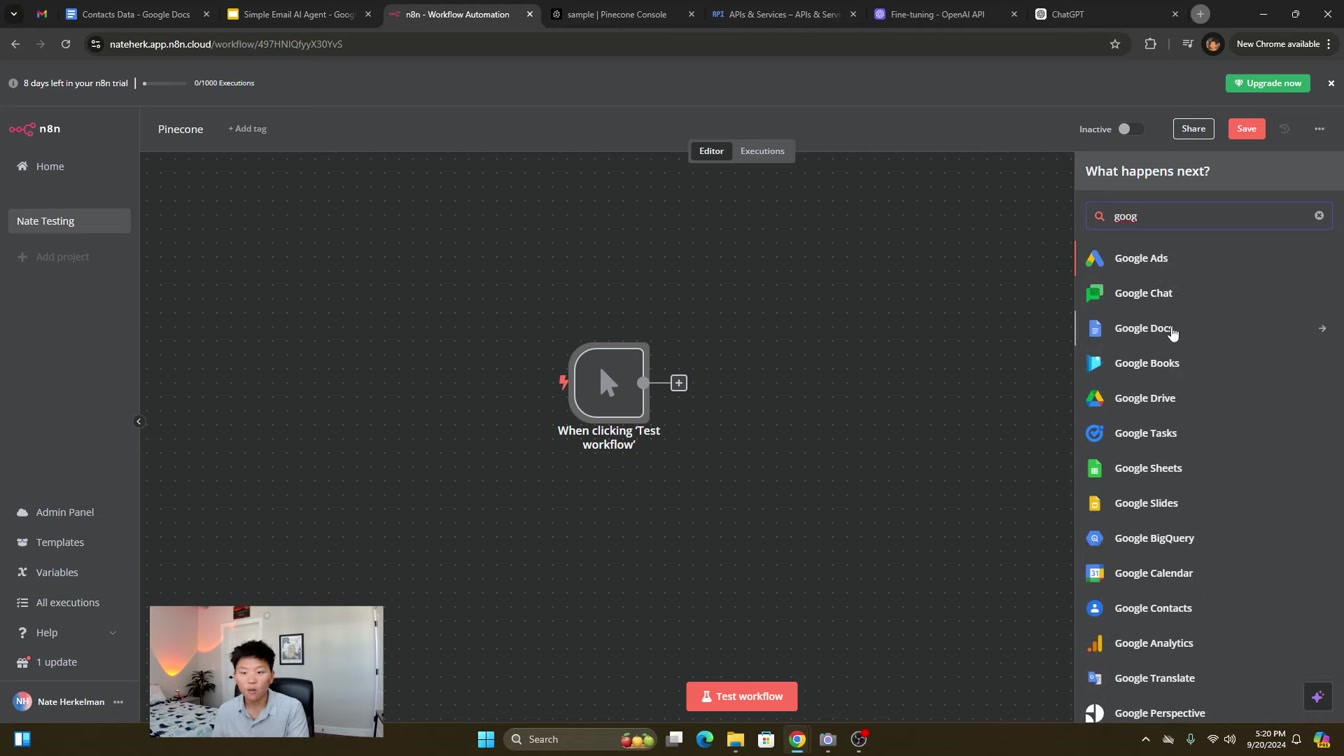Viewport: 1344px width, 756px height.
Task: Switch to the Pinecone Console browser tab
Action: coord(622,14)
